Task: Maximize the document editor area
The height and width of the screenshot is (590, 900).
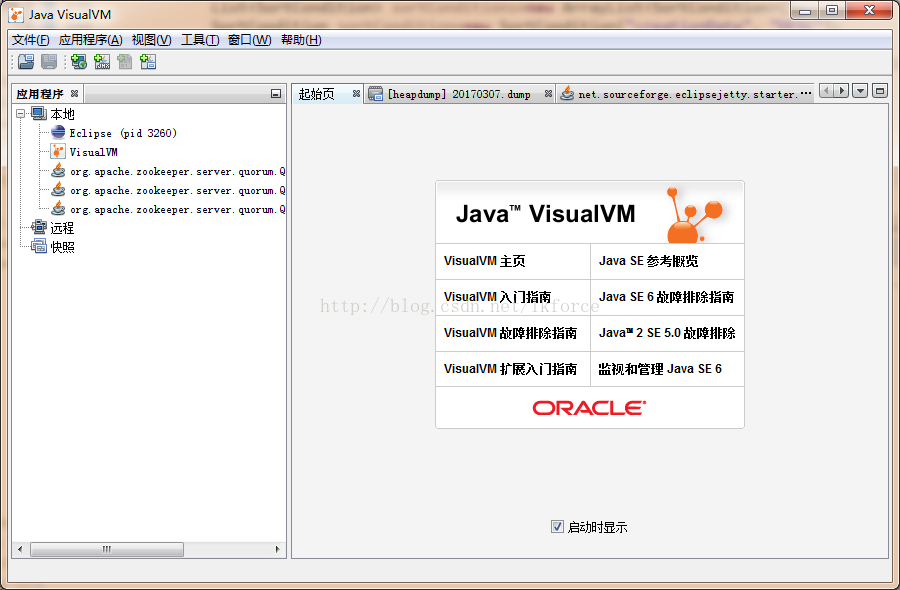Action: pyautogui.click(x=880, y=91)
